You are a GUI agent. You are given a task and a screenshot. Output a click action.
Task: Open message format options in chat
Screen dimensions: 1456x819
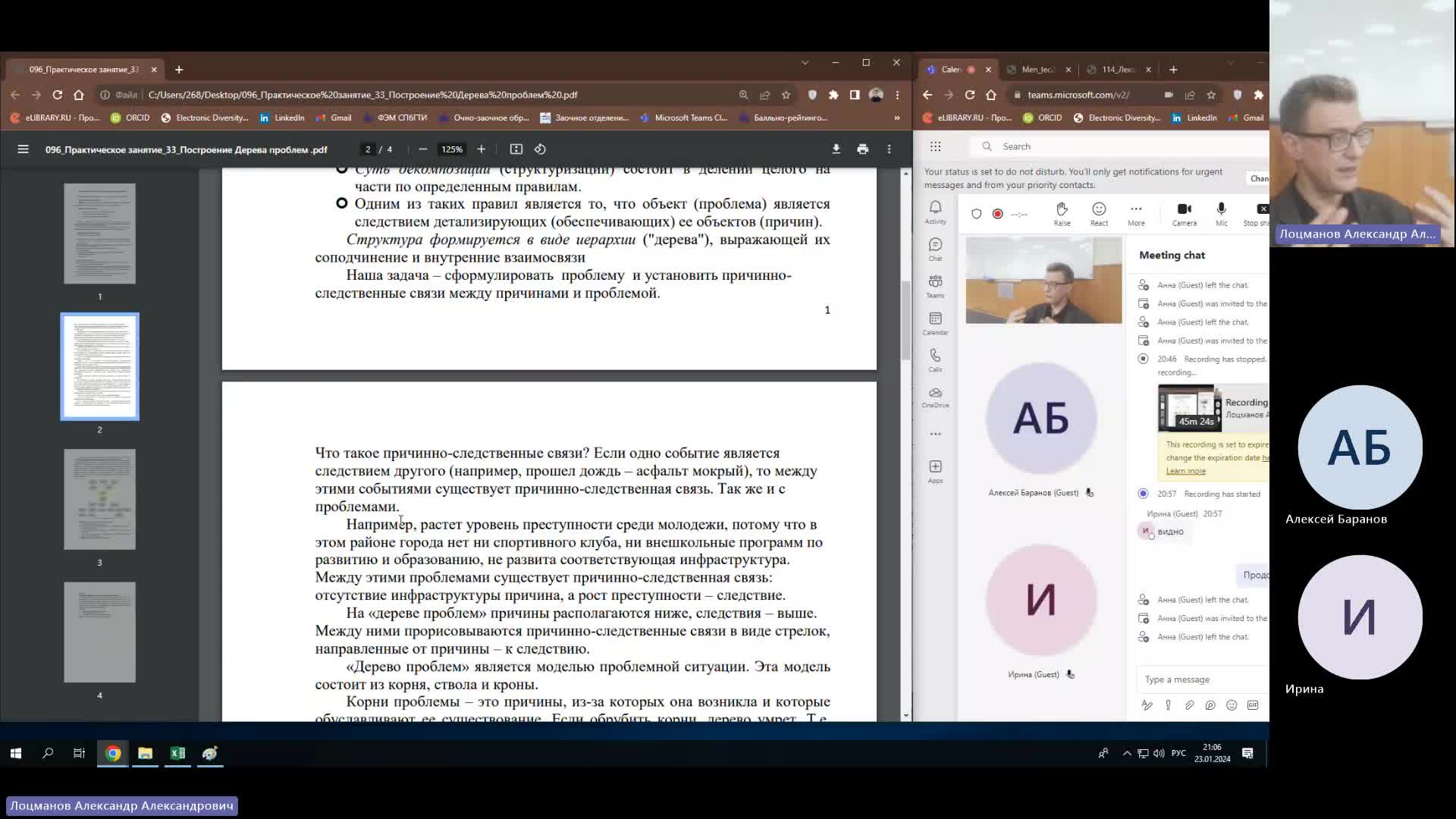(x=1147, y=705)
